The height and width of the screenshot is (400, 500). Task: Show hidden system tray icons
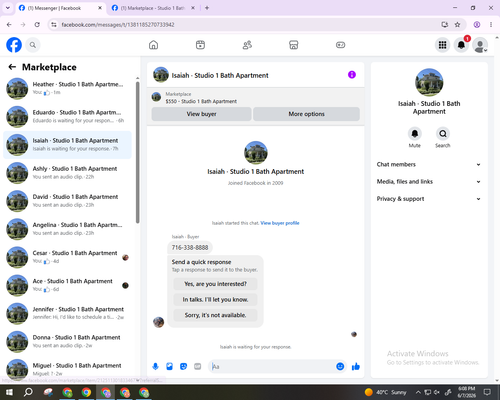418,392
